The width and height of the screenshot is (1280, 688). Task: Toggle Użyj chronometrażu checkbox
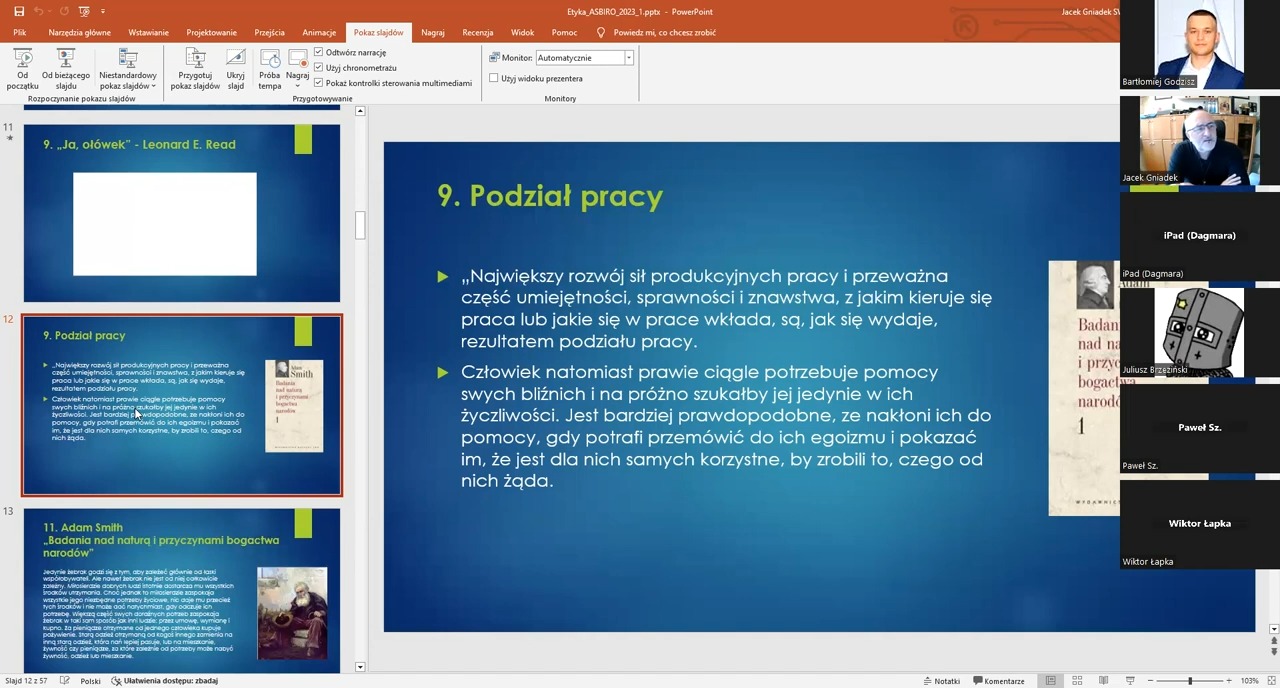click(319, 67)
